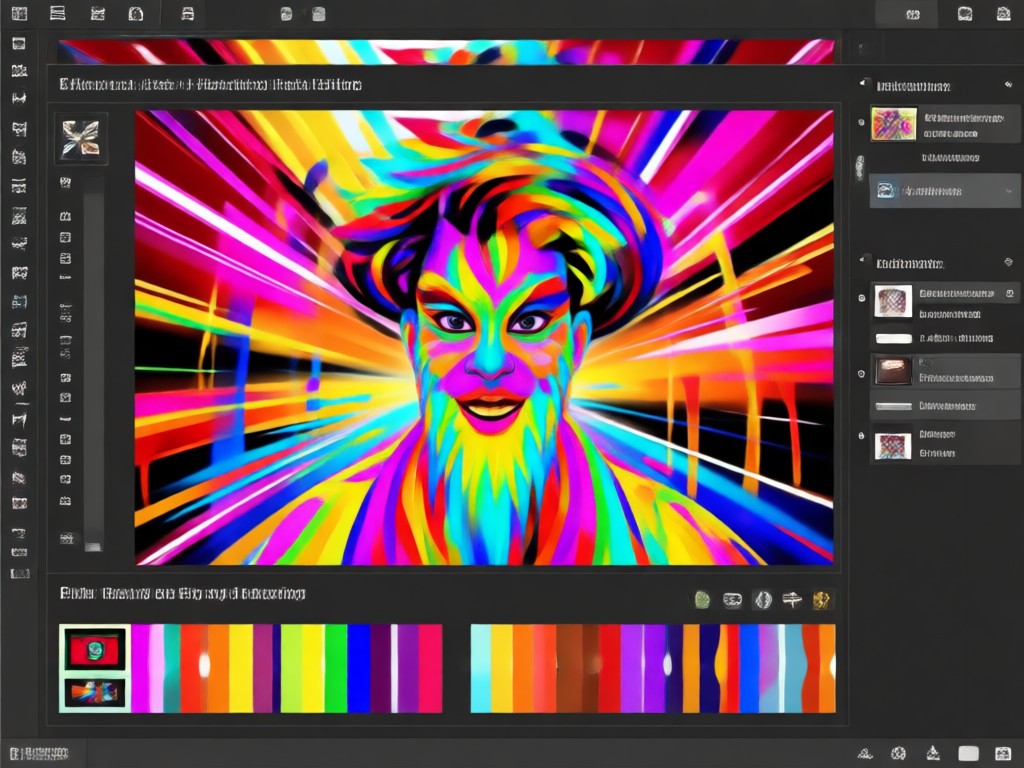
Task: Collapse the lower right panel using its header arrow
Action: pyautogui.click(x=863, y=260)
